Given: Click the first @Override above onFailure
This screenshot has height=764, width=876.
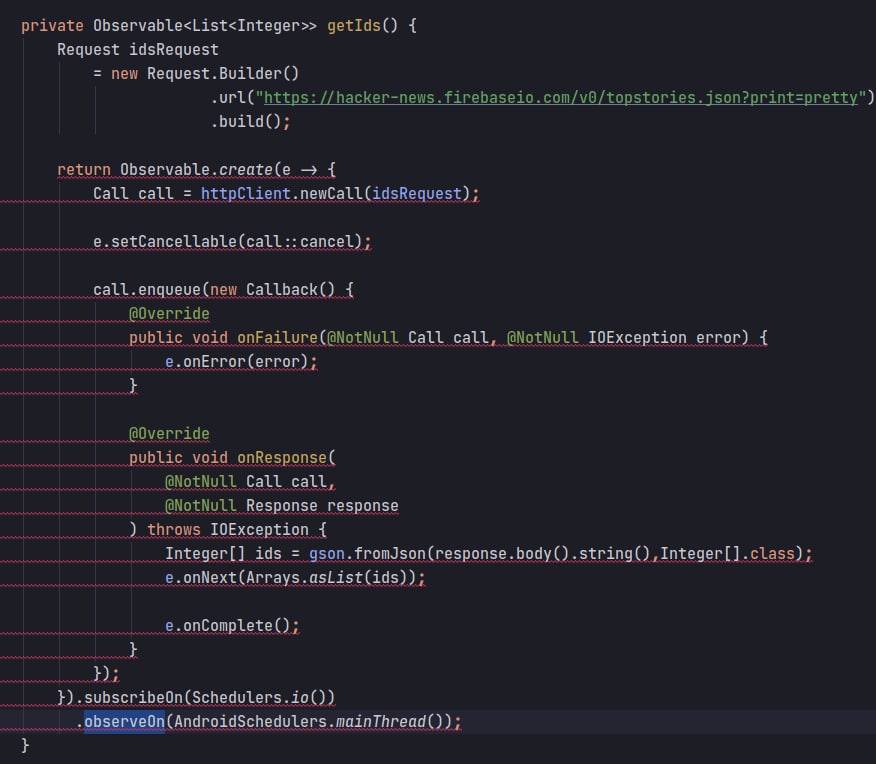Looking at the screenshot, I should coord(169,314).
